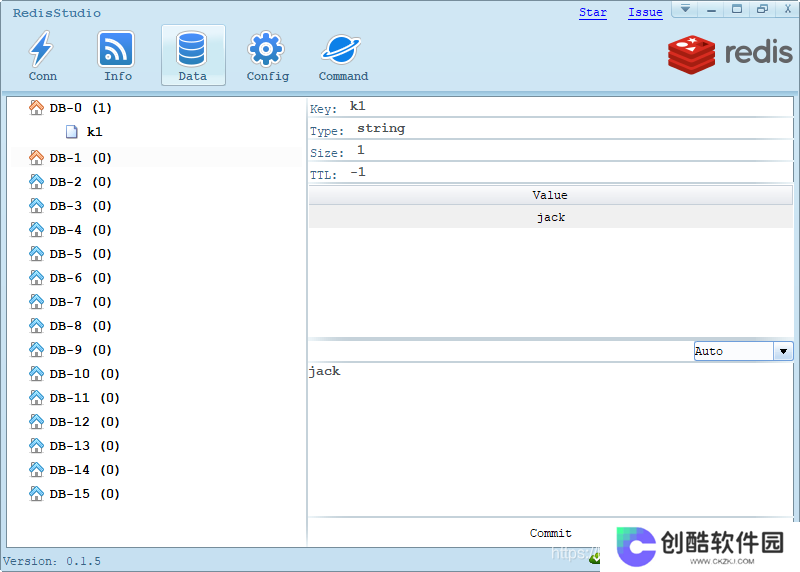The width and height of the screenshot is (800, 572).
Task: Click the DB-6 house icon
Action: click(36, 278)
